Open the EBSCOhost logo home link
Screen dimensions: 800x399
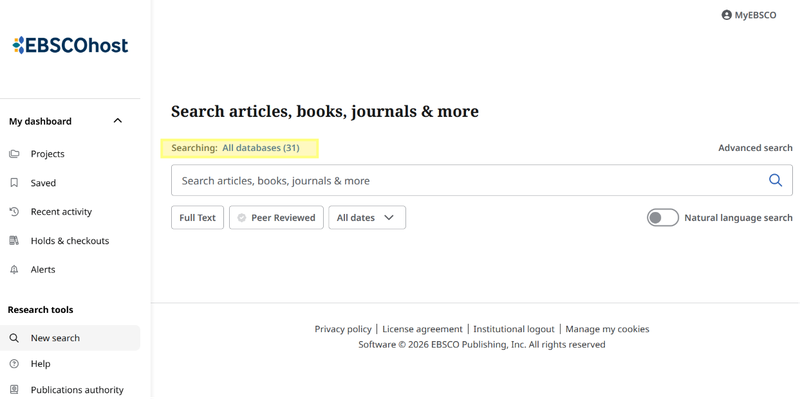click(70, 45)
